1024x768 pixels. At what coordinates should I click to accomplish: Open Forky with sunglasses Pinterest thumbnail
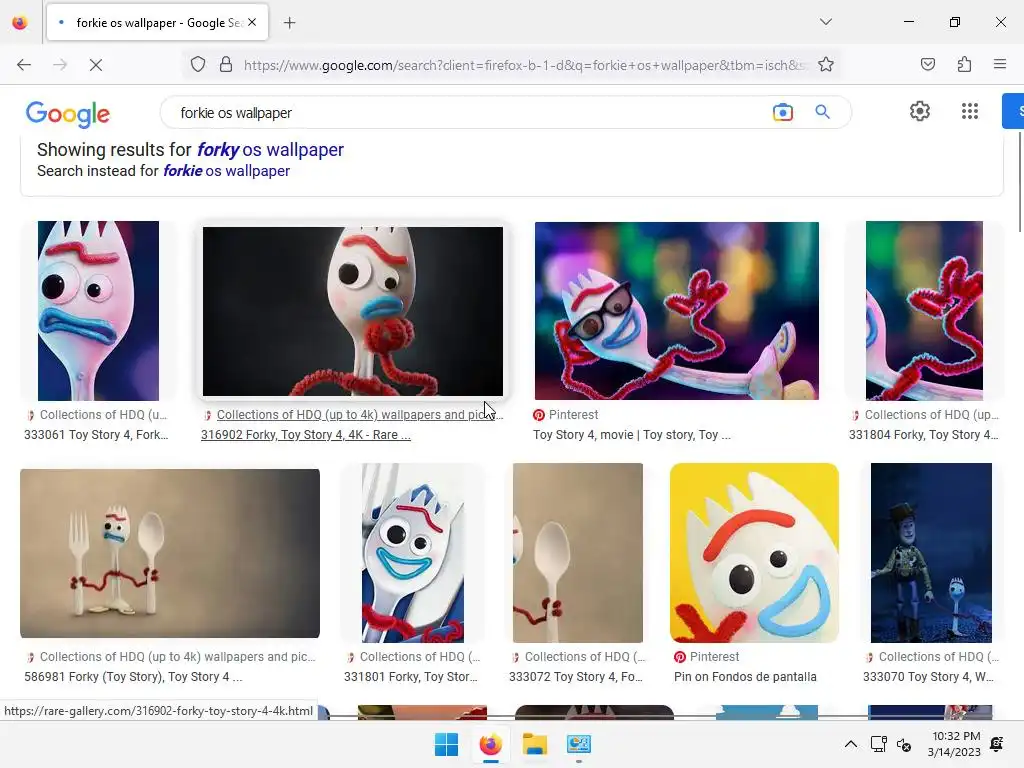(x=677, y=311)
